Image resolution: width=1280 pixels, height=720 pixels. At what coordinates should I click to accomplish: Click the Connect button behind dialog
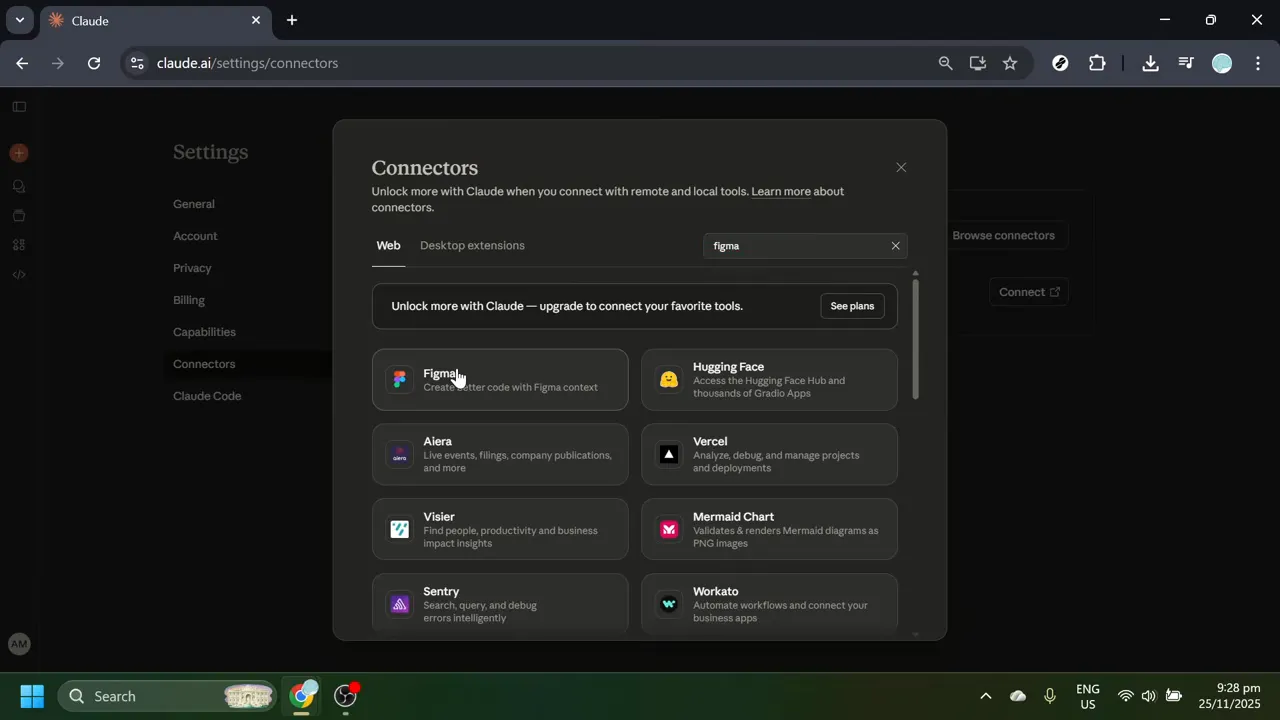(1029, 292)
